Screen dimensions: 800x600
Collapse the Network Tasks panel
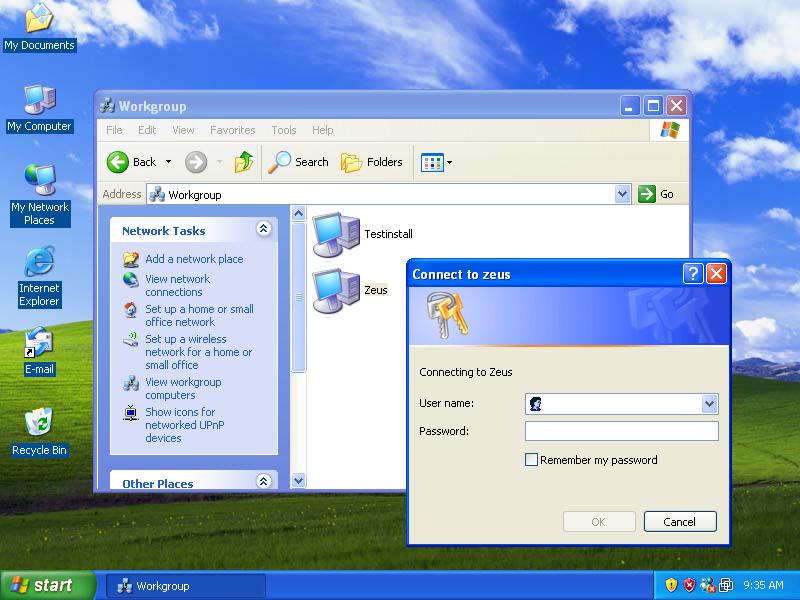263,229
